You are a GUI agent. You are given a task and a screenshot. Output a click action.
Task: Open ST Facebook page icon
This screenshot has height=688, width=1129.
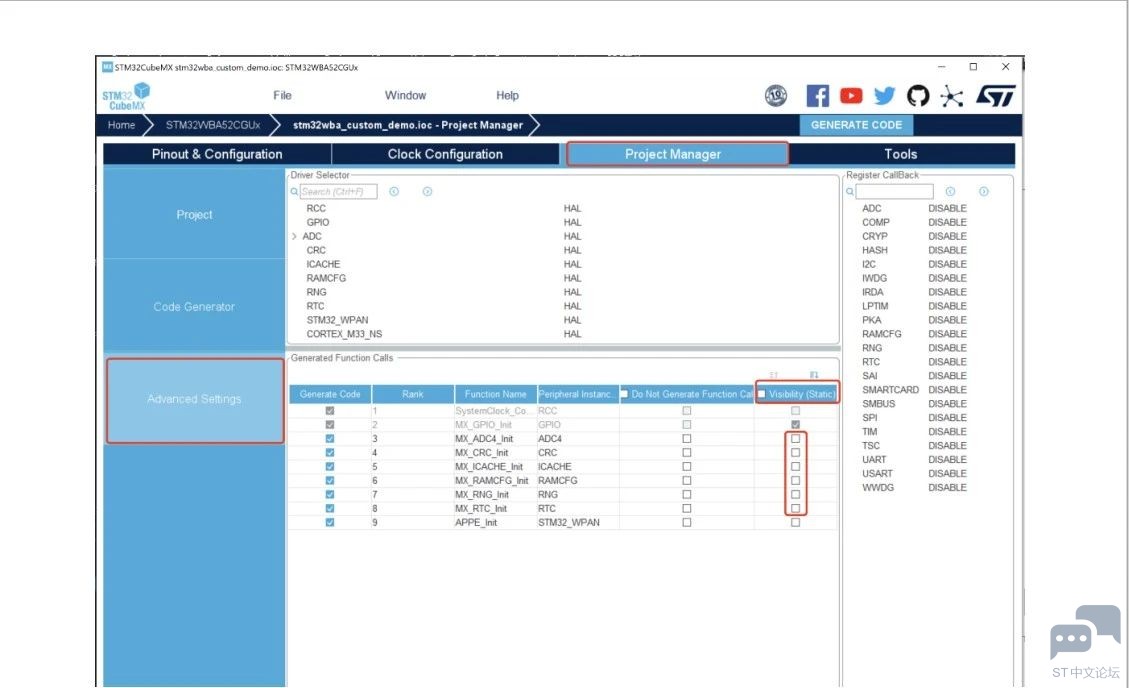coord(817,96)
